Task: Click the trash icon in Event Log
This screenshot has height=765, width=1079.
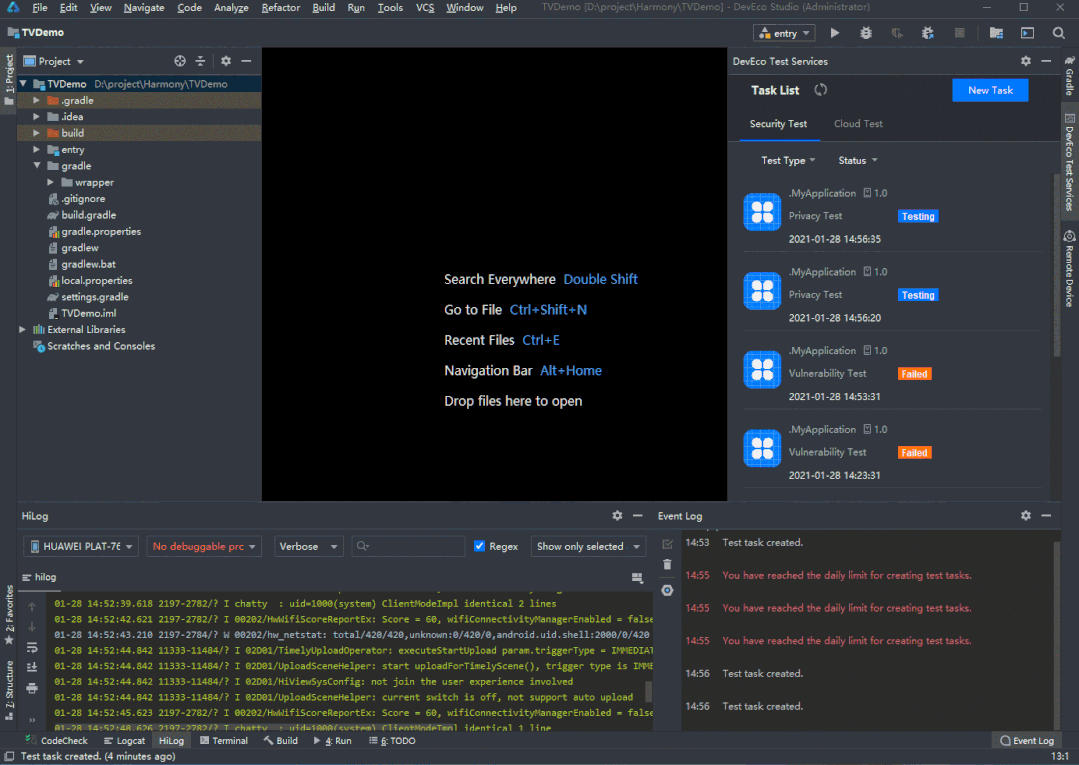Action: click(x=667, y=565)
